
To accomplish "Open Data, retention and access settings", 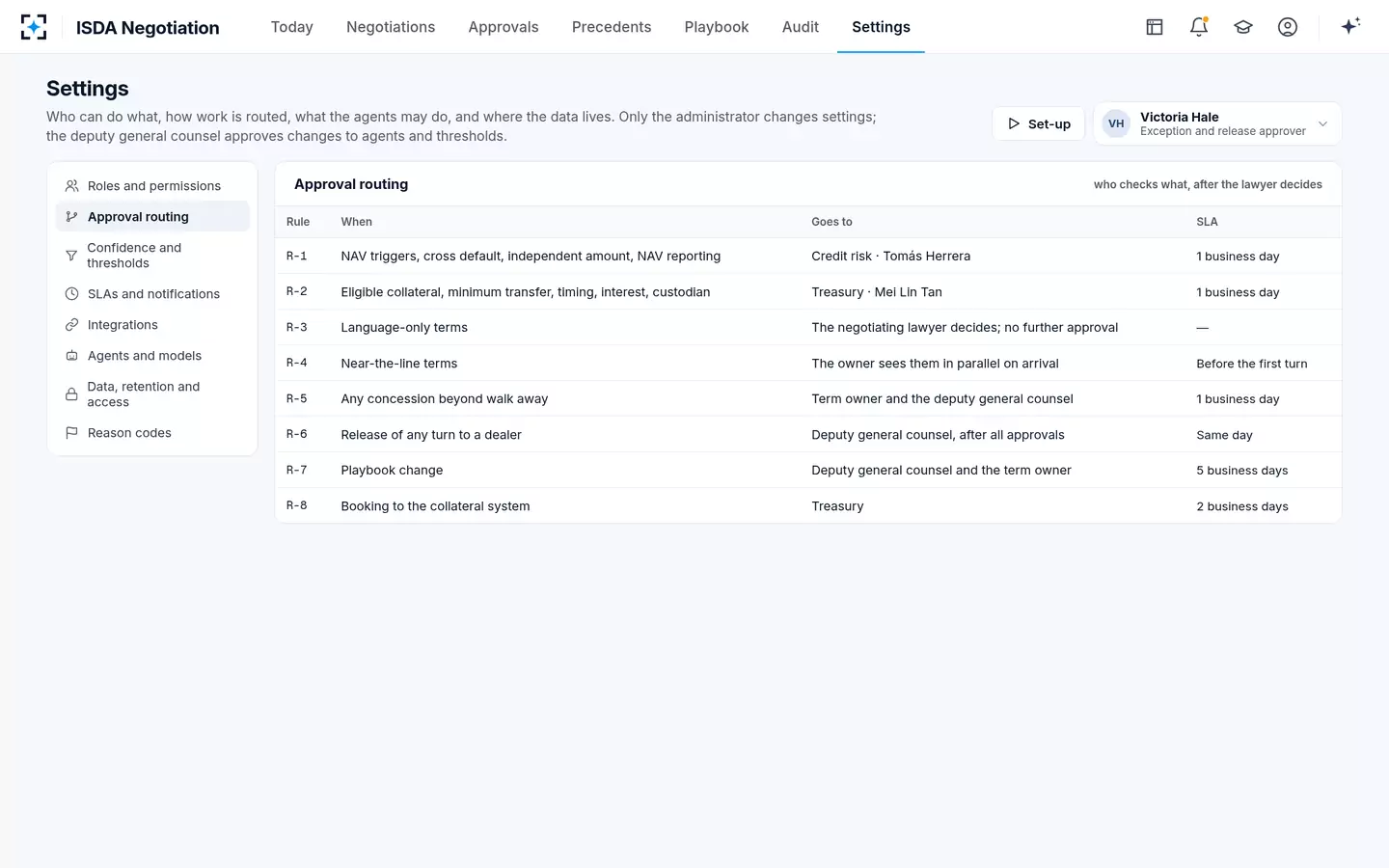I will pyautogui.click(x=152, y=394).
